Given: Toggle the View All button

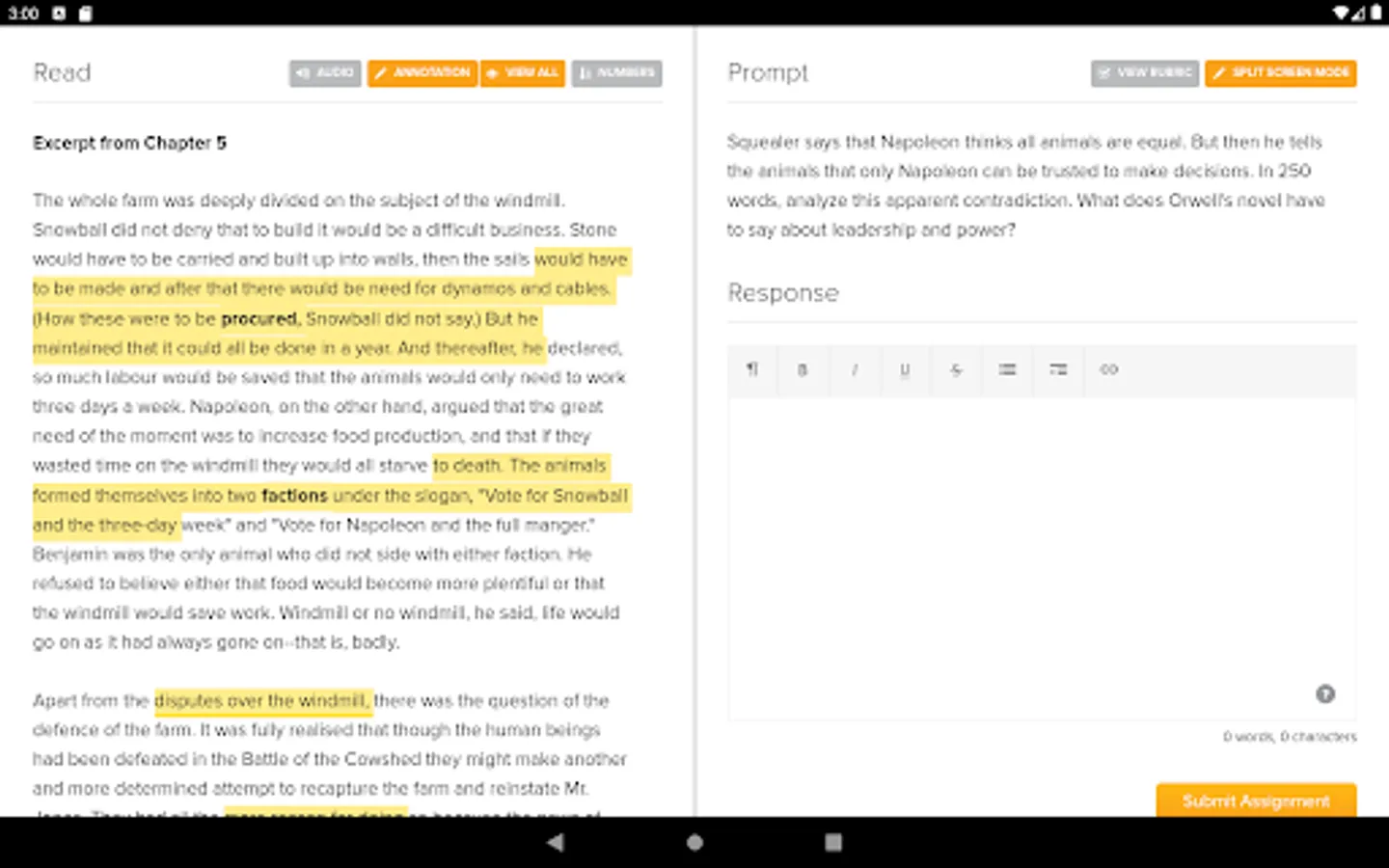Looking at the screenshot, I should [x=523, y=73].
